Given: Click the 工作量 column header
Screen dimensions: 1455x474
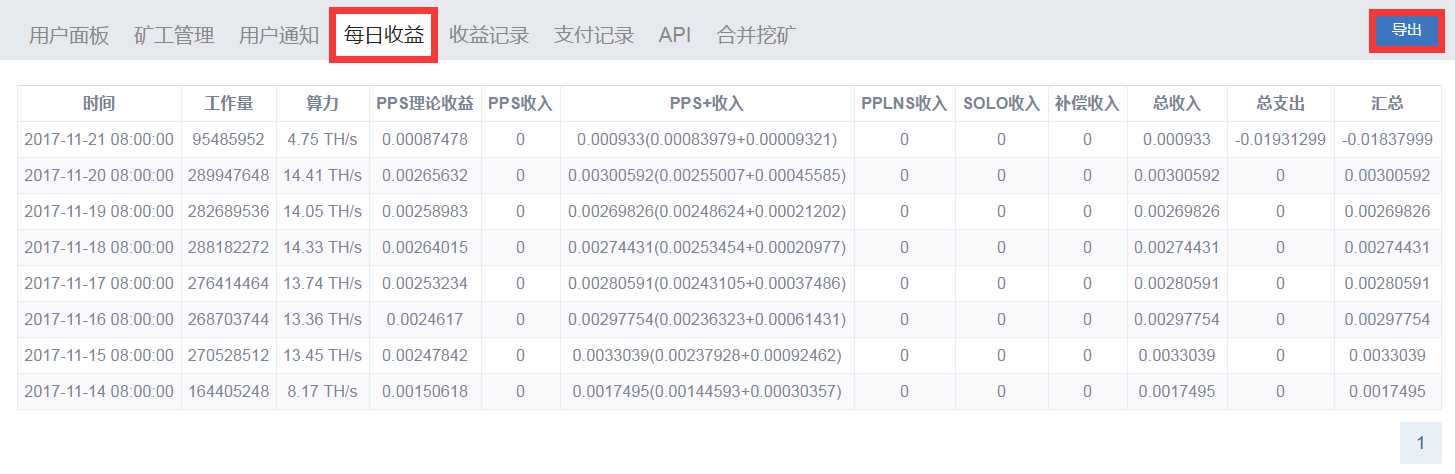Looking at the screenshot, I should point(229,103).
